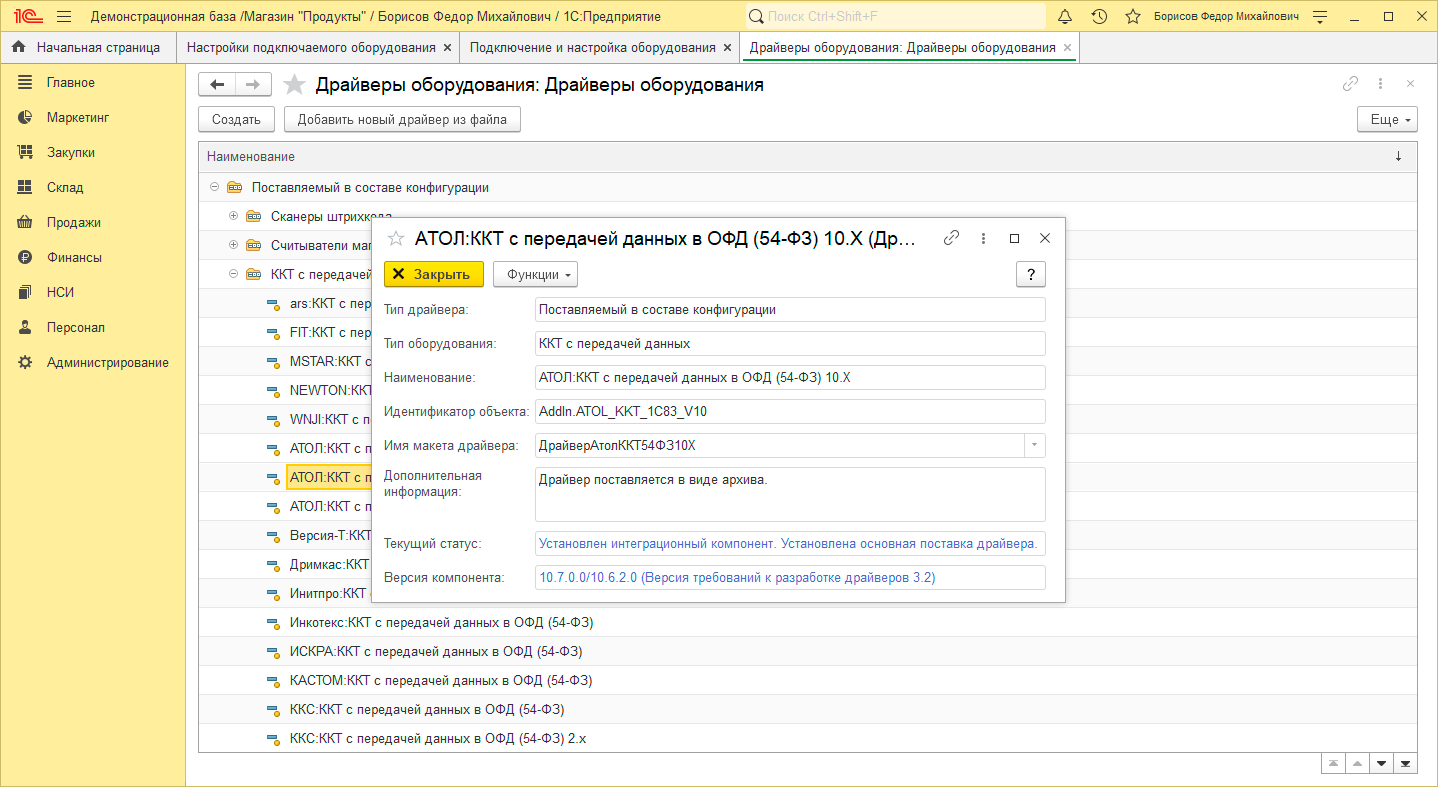Switch to 'Настройки подключаемого оборудования' tab

pos(311,48)
